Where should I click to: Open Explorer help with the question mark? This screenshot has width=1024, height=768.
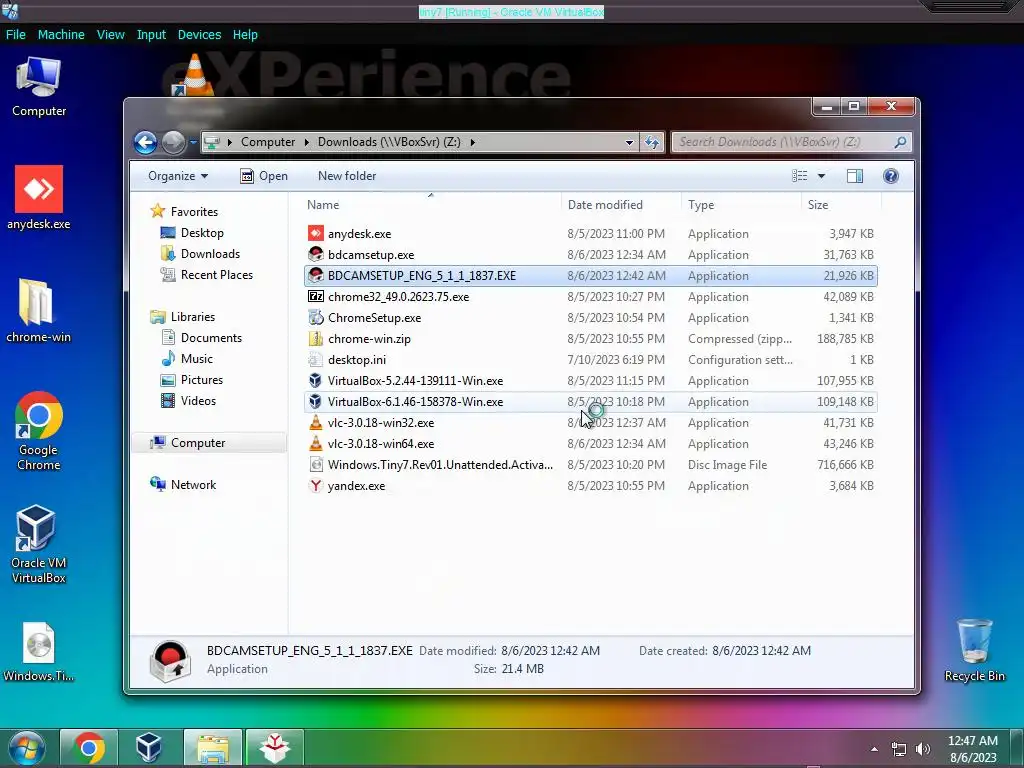coord(890,176)
